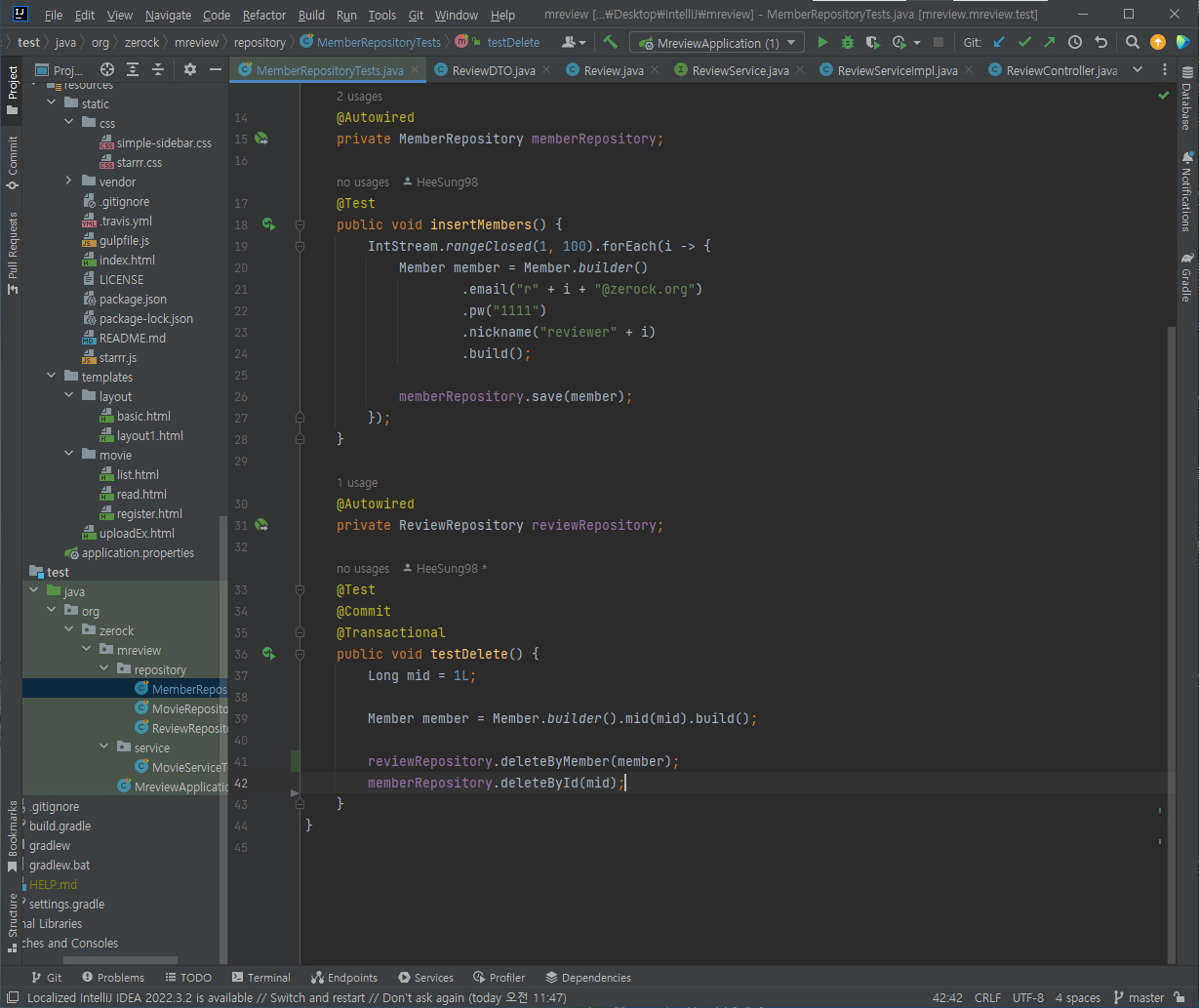
Task: Build the project with the hammer icon
Action: 611,43
